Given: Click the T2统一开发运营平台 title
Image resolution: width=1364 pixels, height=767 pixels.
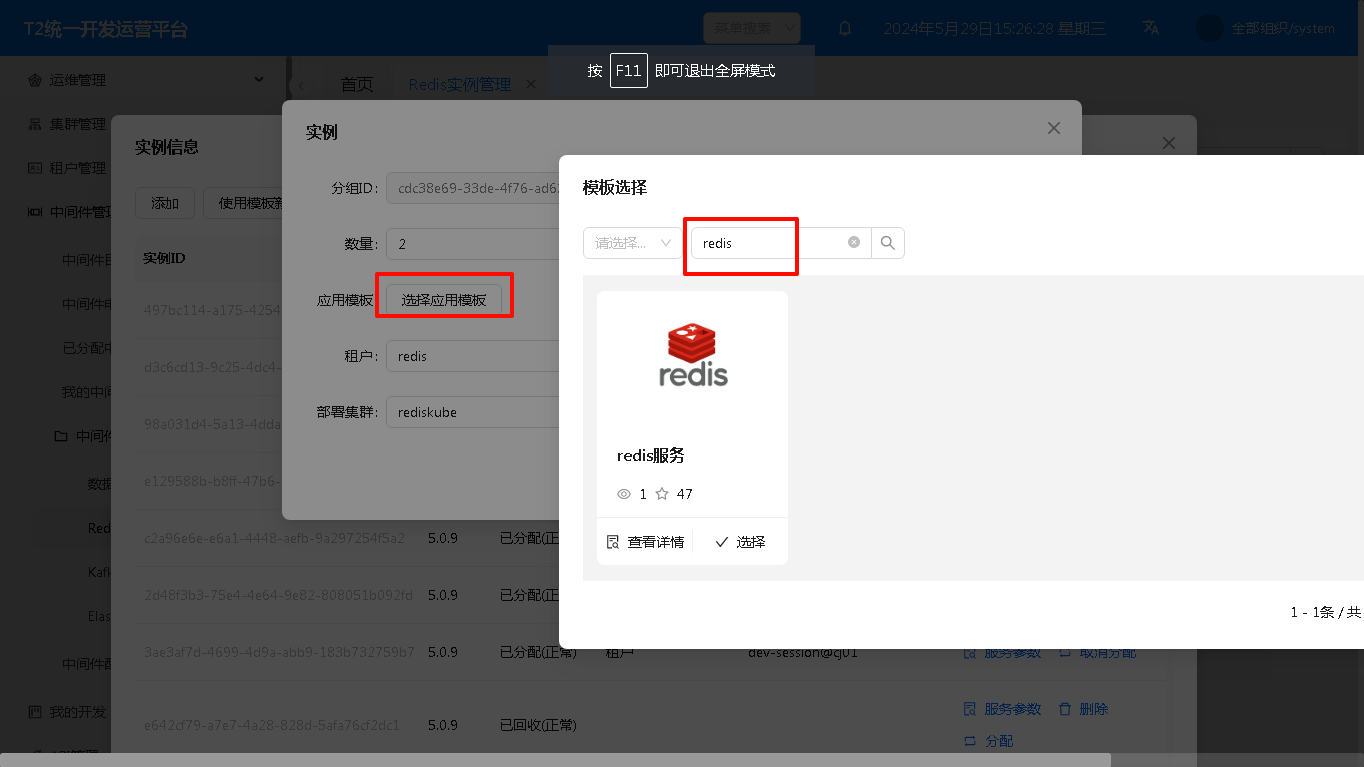Looking at the screenshot, I should 106,29.
